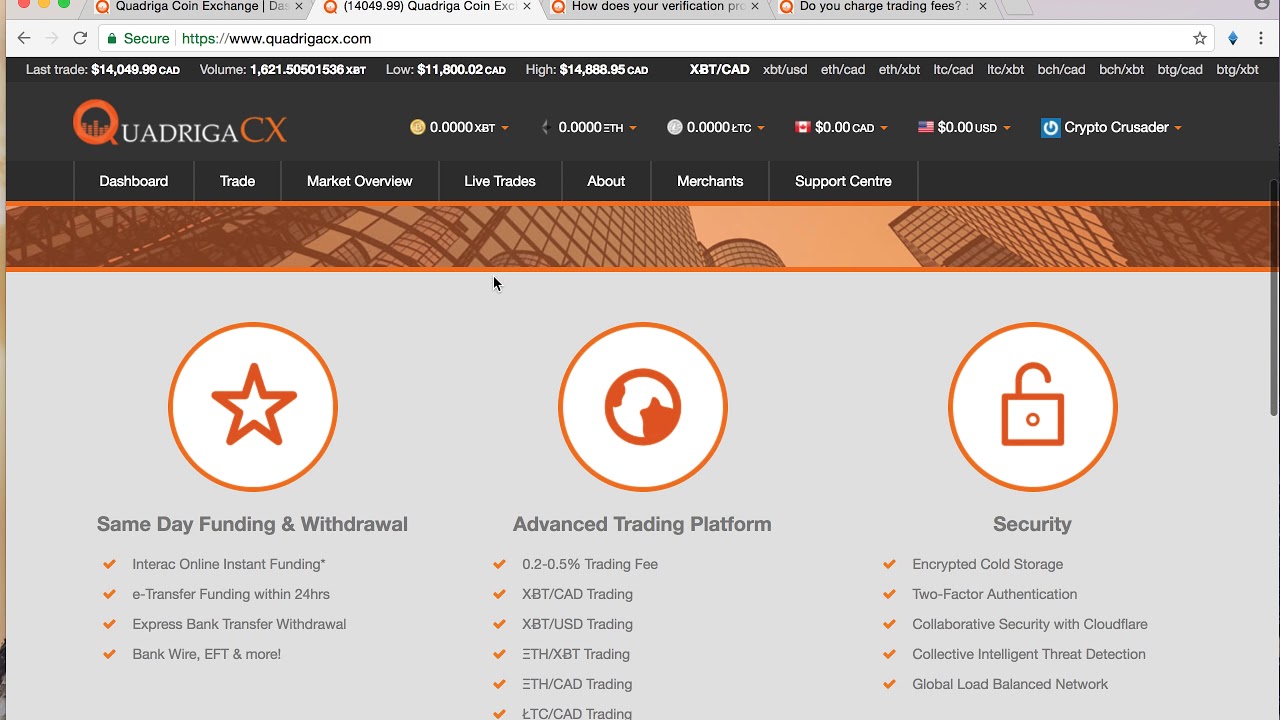Click the US flag icon
Image resolution: width=1280 pixels, height=720 pixels.
pyautogui.click(x=926, y=127)
